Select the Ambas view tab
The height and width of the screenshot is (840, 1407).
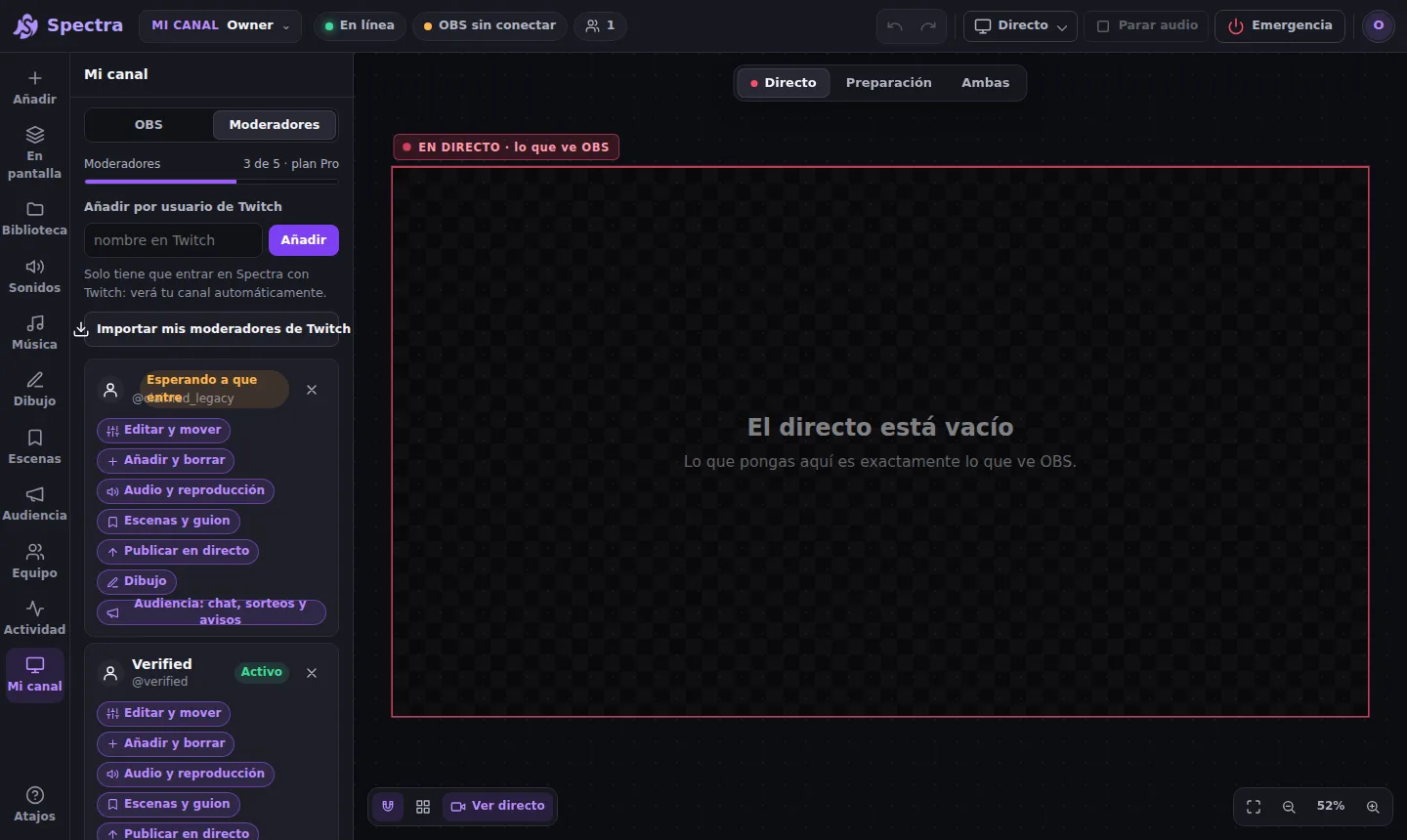(x=985, y=83)
